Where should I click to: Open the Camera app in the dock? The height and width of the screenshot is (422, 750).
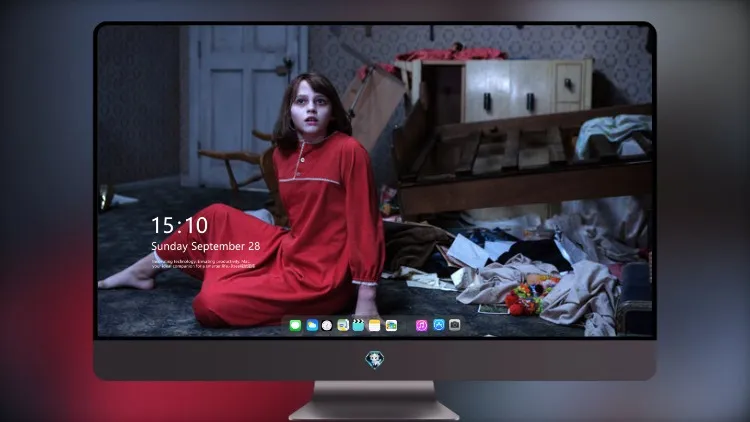tap(454, 325)
